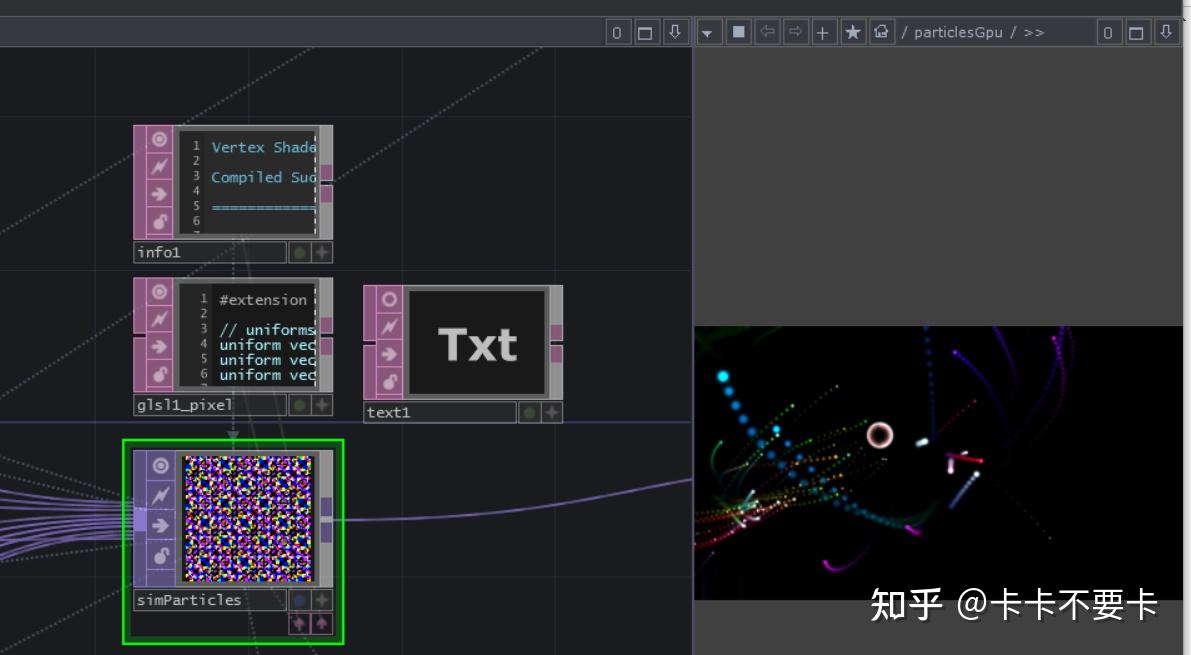Click the Txt thumbnail on the text1 node
Image resolution: width=1191 pixels, height=655 pixels.
[x=477, y=343]
